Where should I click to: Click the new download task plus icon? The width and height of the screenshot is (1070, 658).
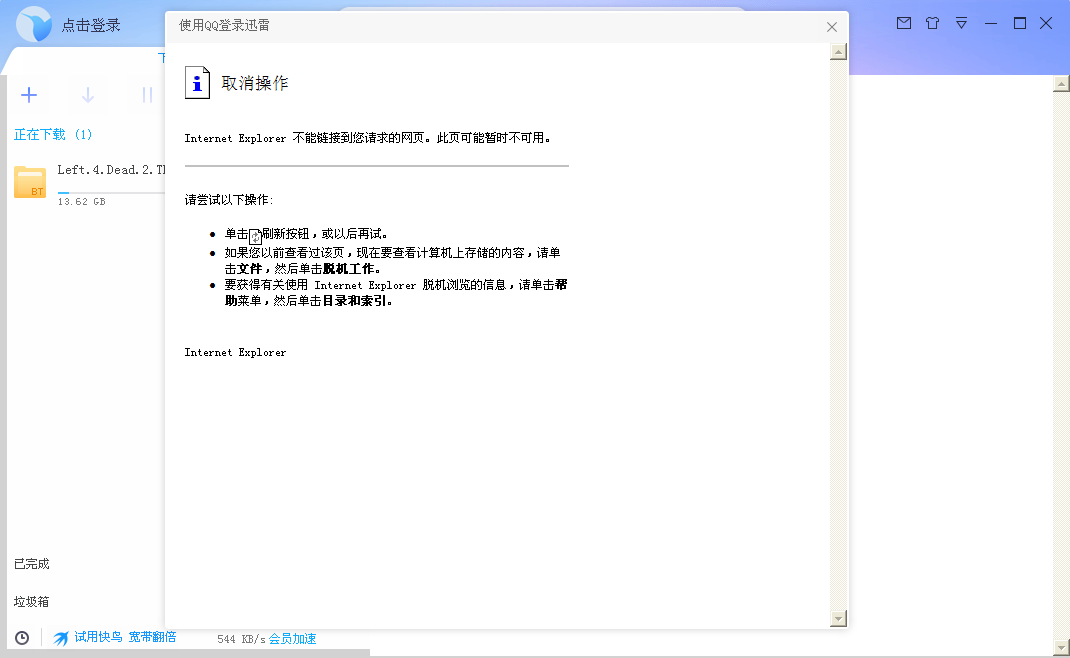(29, 95)
